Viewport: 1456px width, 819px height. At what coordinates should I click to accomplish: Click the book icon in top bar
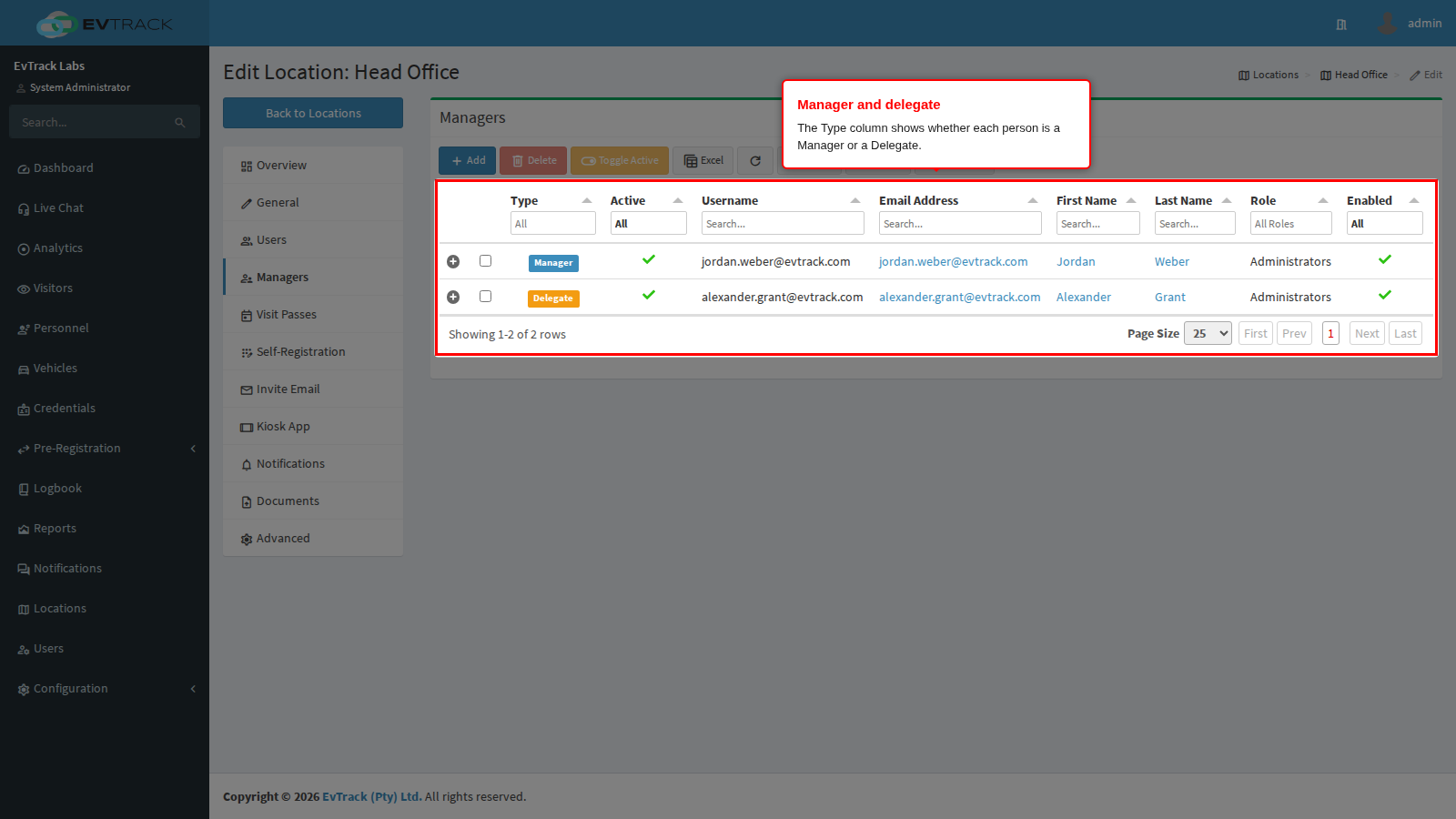tap(1341, 25)
